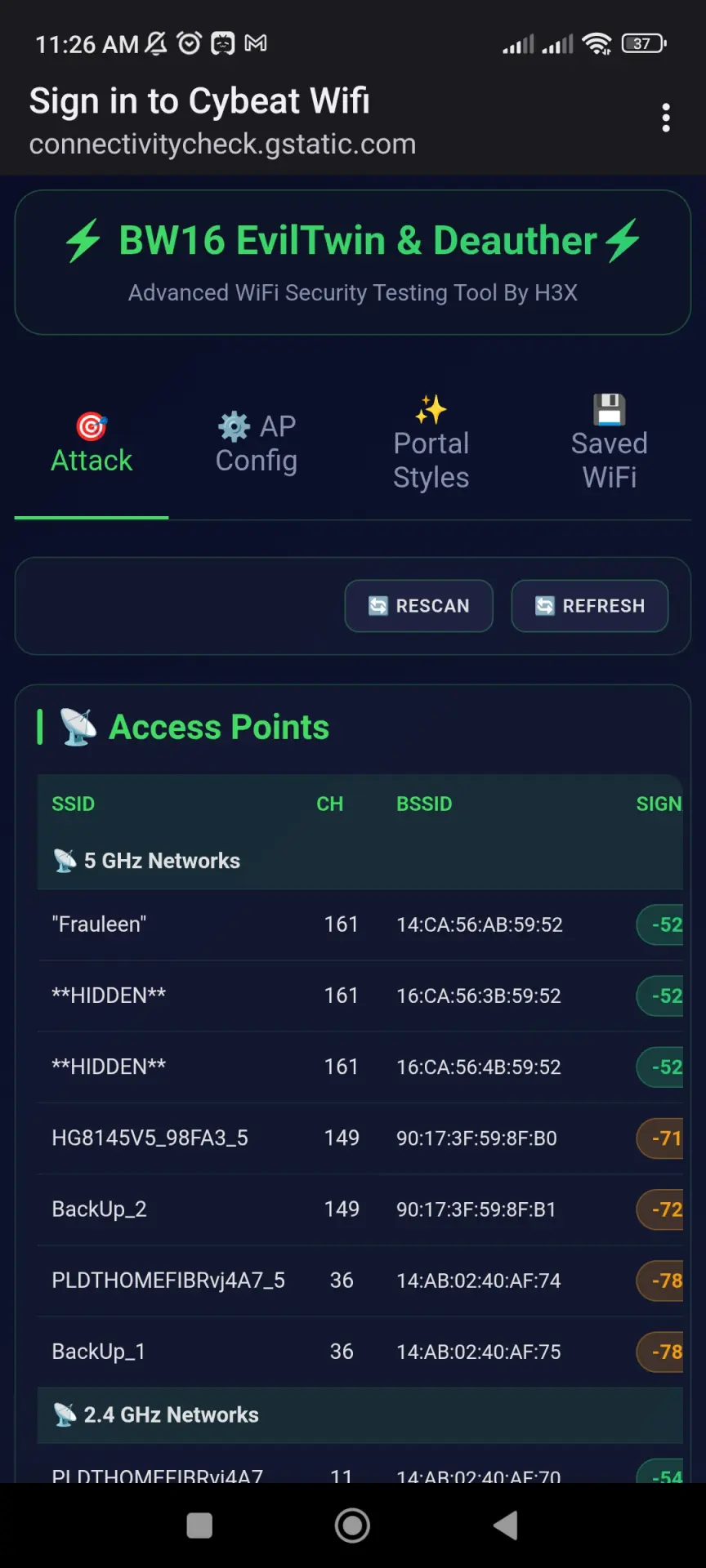Click the gear icon next to AP Config
Image resolution: width=706 pixels, height=1568 pixels.
(234, 426)
